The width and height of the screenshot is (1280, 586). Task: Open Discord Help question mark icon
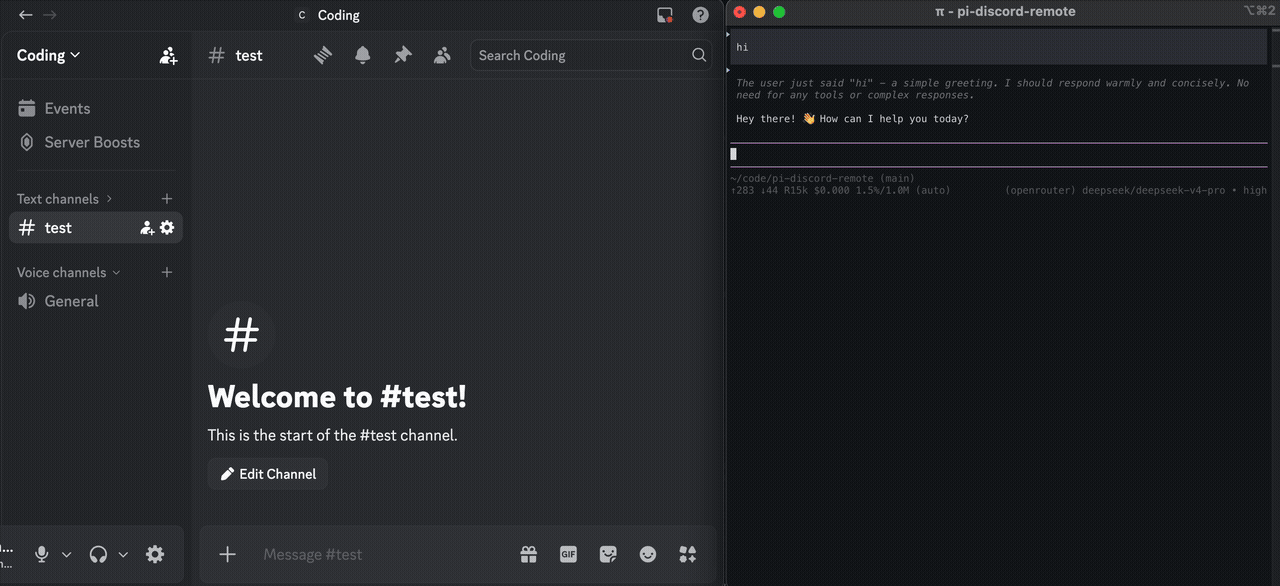[x=700, y=15]
